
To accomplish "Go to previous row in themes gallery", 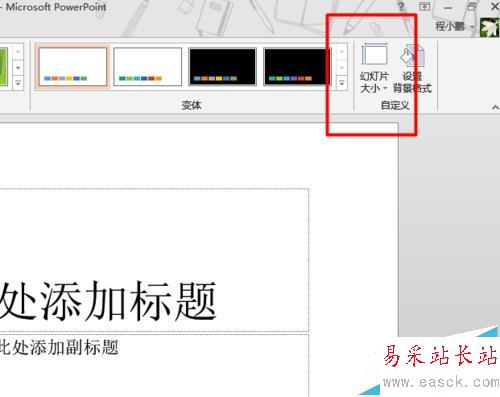I will (x=18, y=52).
